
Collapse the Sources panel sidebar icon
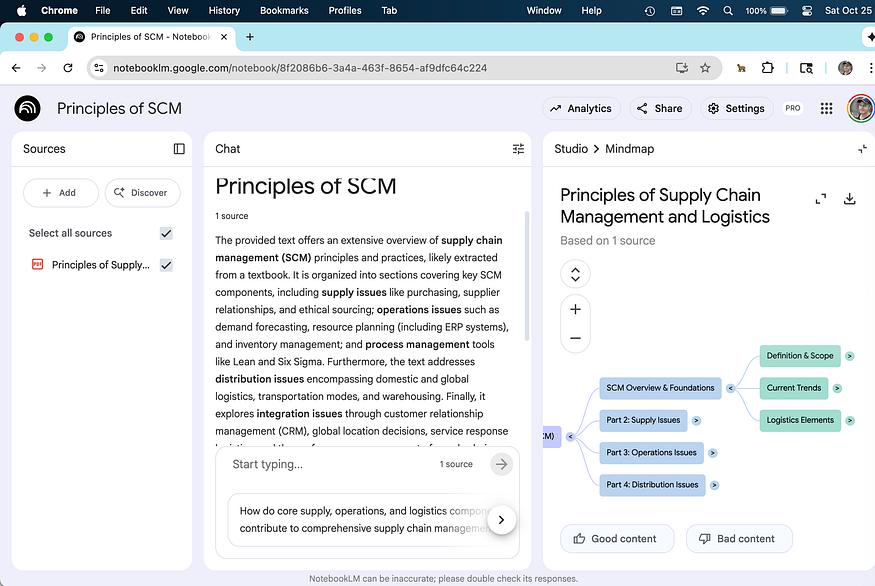[179, 149]
